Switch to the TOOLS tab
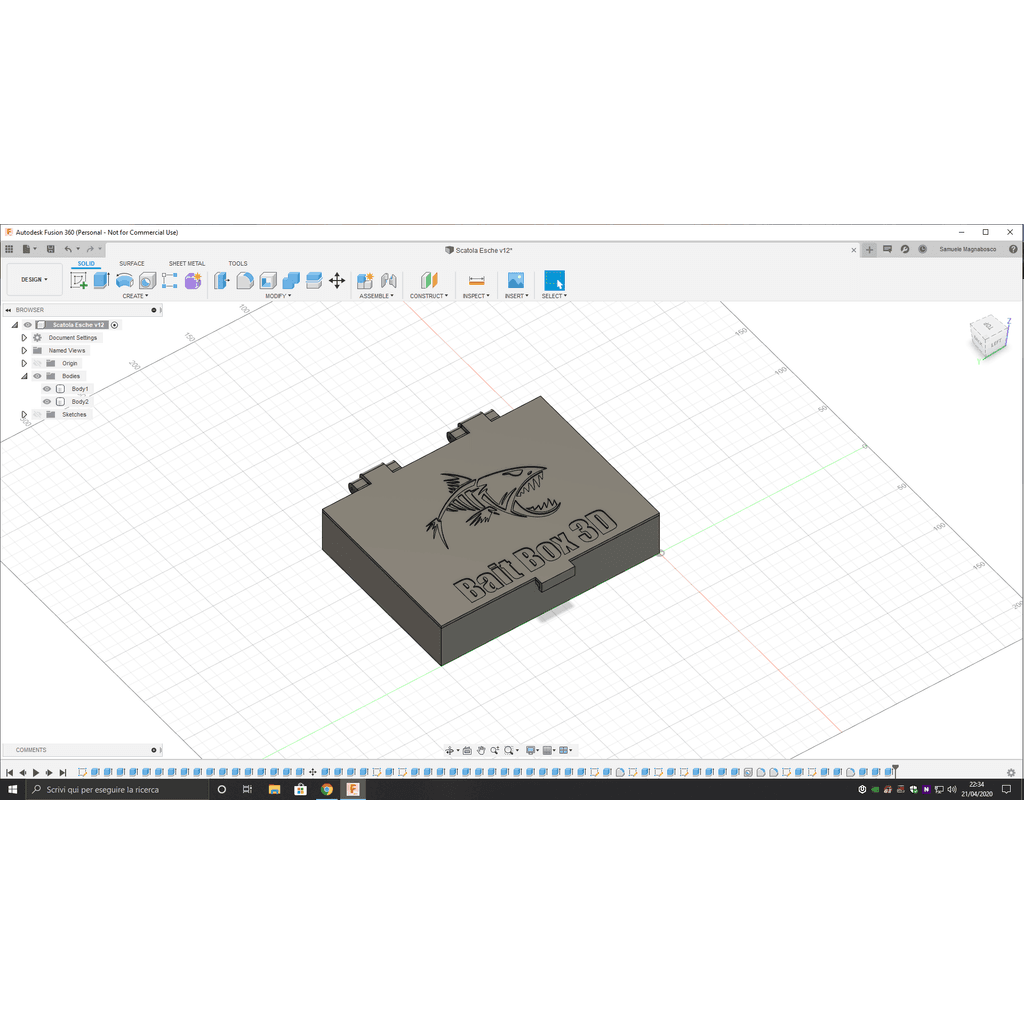The width and height of the screenshot is (1024, 1024). pyautogui.click(x=238, y=264)
